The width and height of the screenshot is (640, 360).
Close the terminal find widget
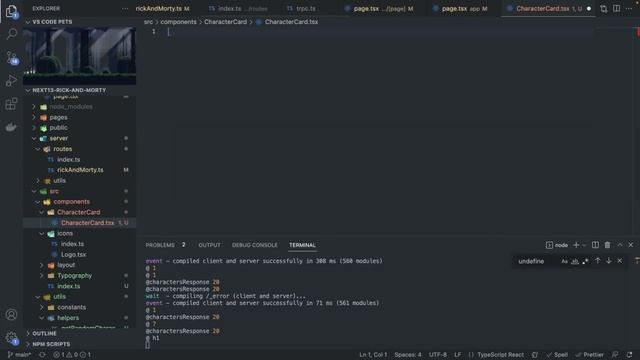[620, 261]
